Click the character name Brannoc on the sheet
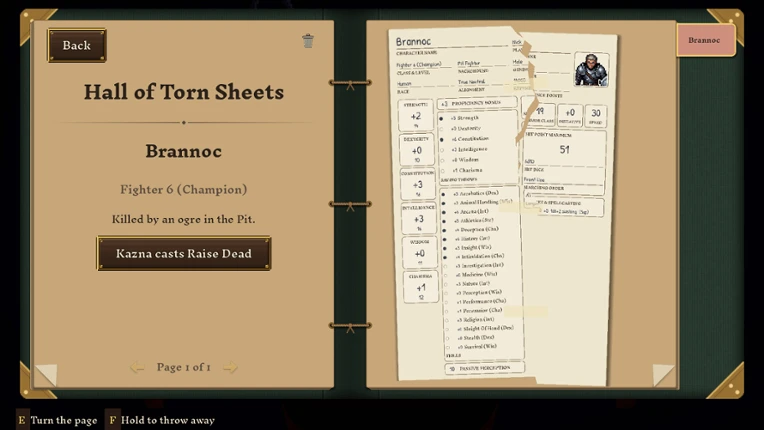Image resolution: width=764 pixels, height=430 pixels. (413, 42)
